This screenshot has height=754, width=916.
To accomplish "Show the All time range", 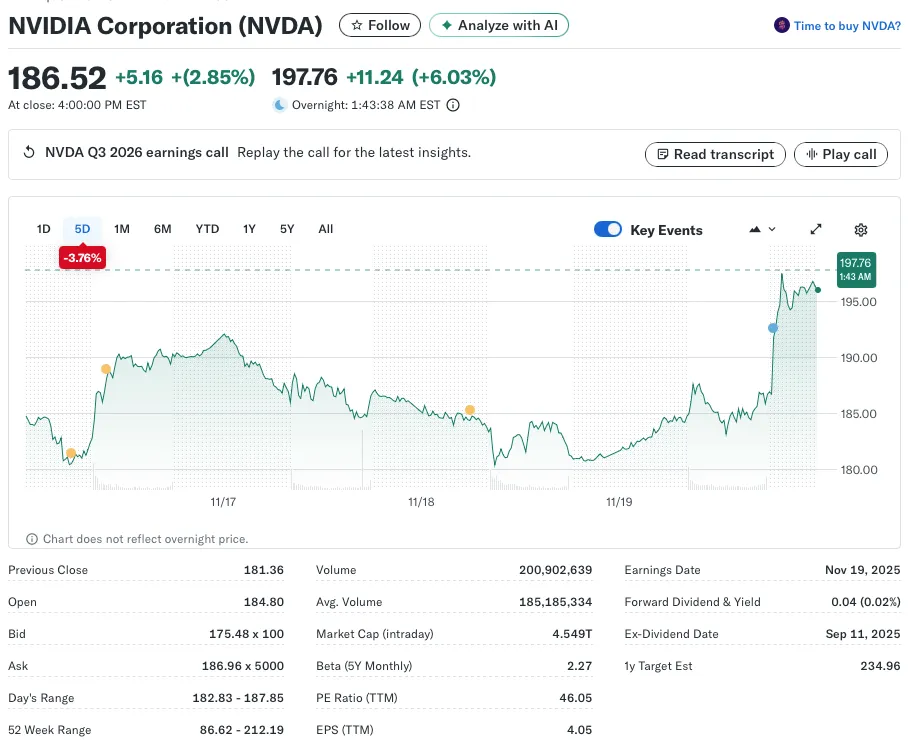I will click(x=326, y=229).
